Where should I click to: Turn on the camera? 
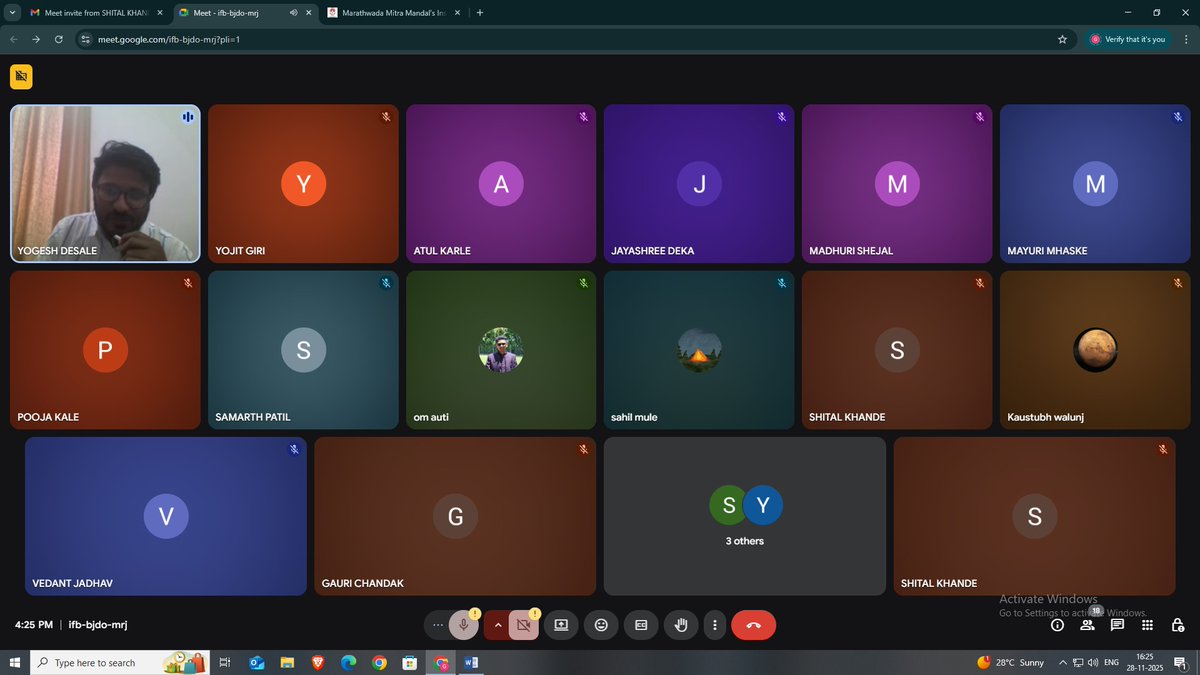(523, 625)
